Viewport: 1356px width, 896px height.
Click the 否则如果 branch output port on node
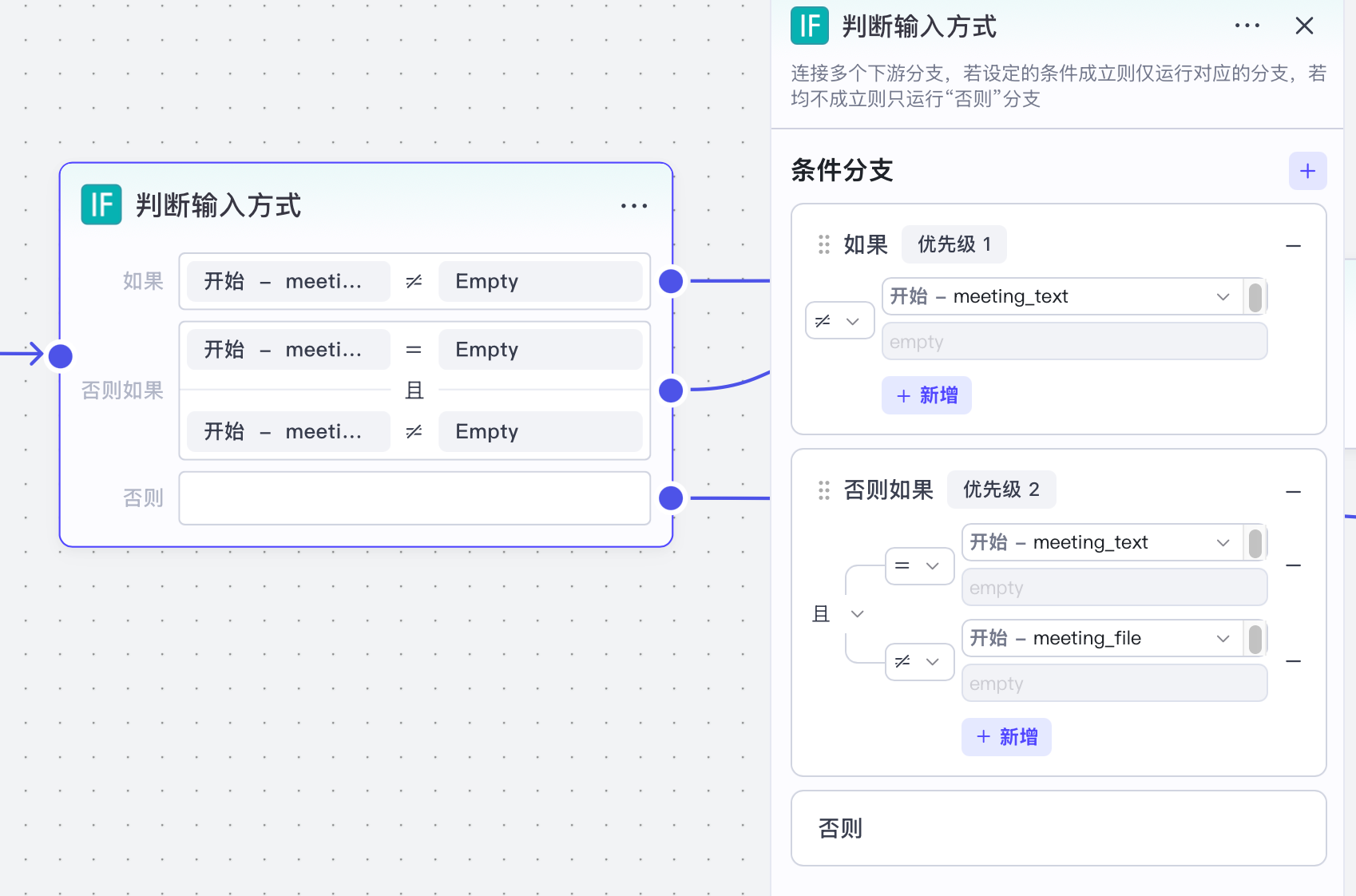671,391
